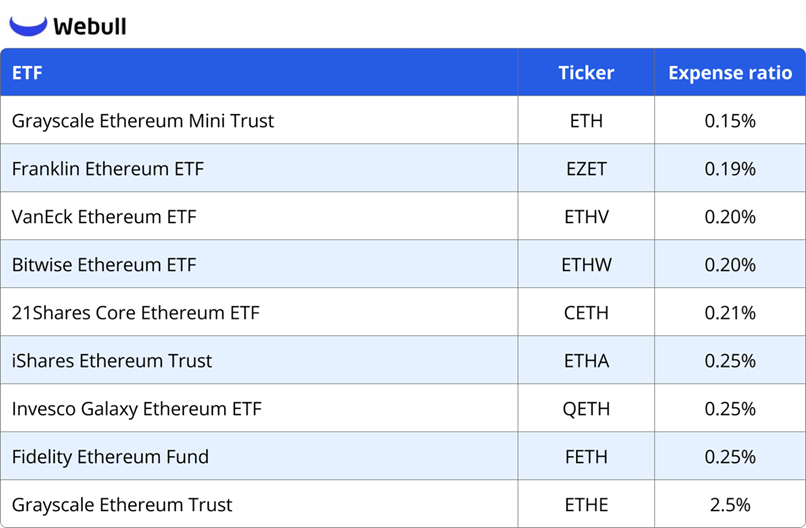Click Bitwise Ethereum ETF name
Viewport: 806px width, 528px height.
[x=104, y=265]
